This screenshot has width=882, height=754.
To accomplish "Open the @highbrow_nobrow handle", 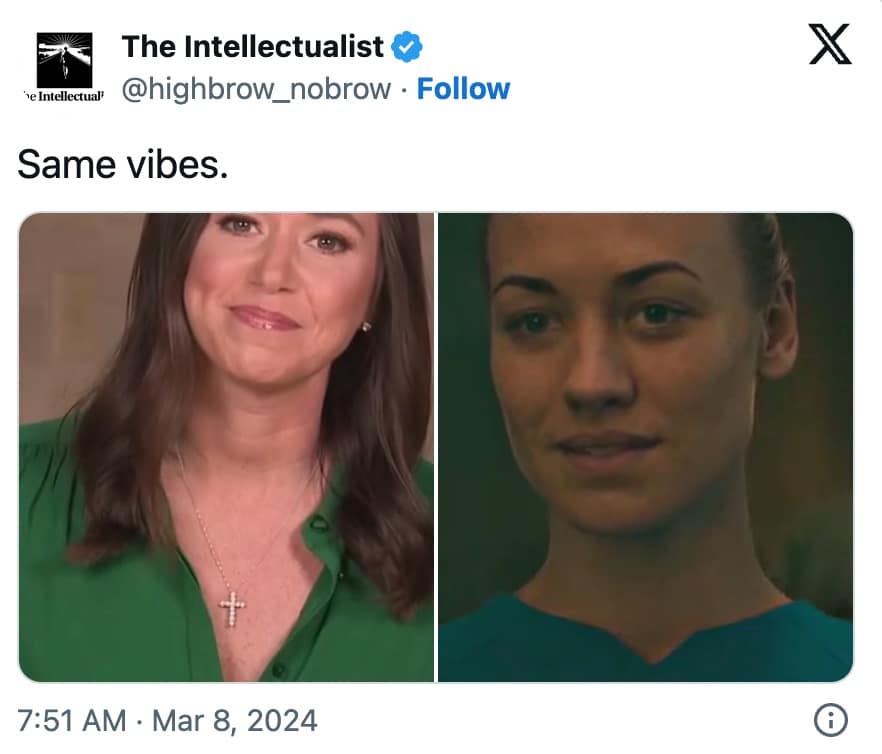I will pyautogui.click(x=256, y=89).
